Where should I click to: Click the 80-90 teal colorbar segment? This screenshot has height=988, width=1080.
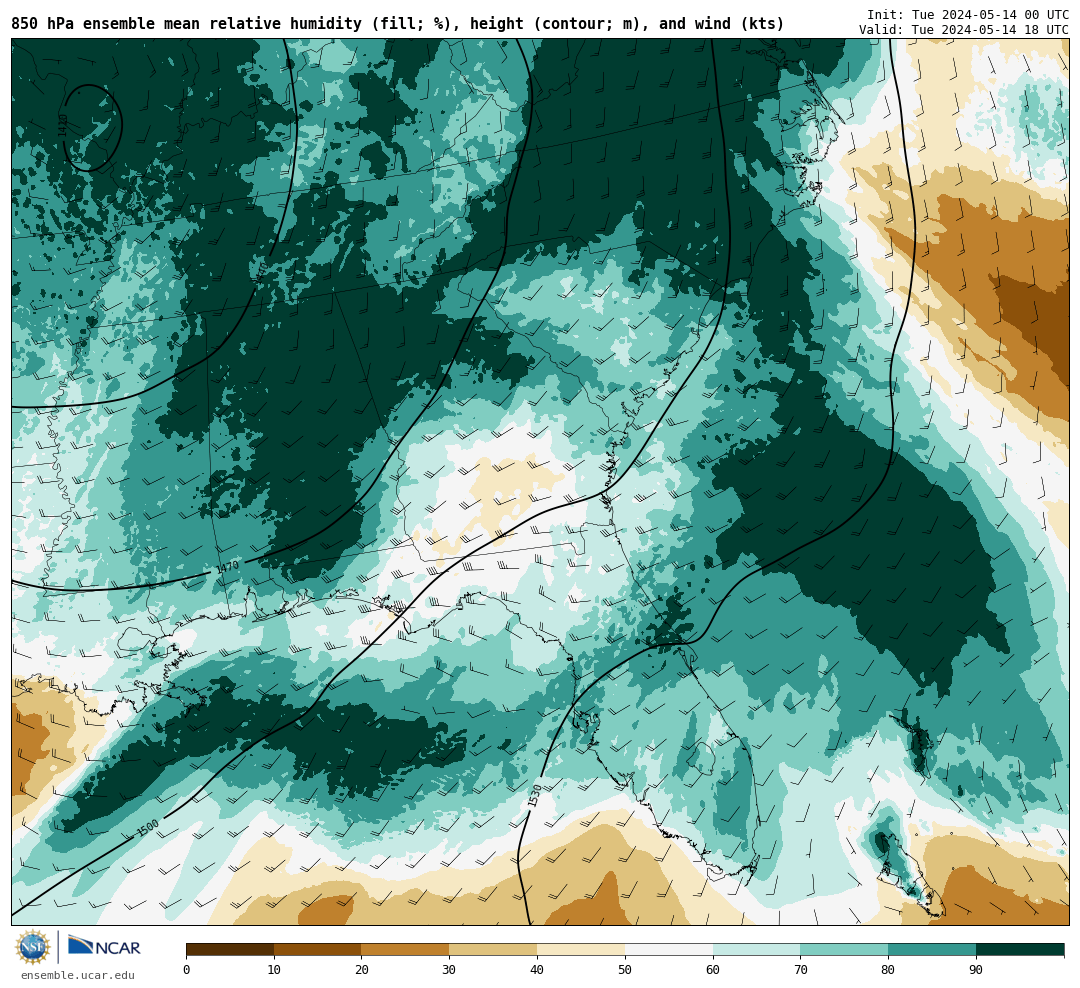[x=933, y=950]
